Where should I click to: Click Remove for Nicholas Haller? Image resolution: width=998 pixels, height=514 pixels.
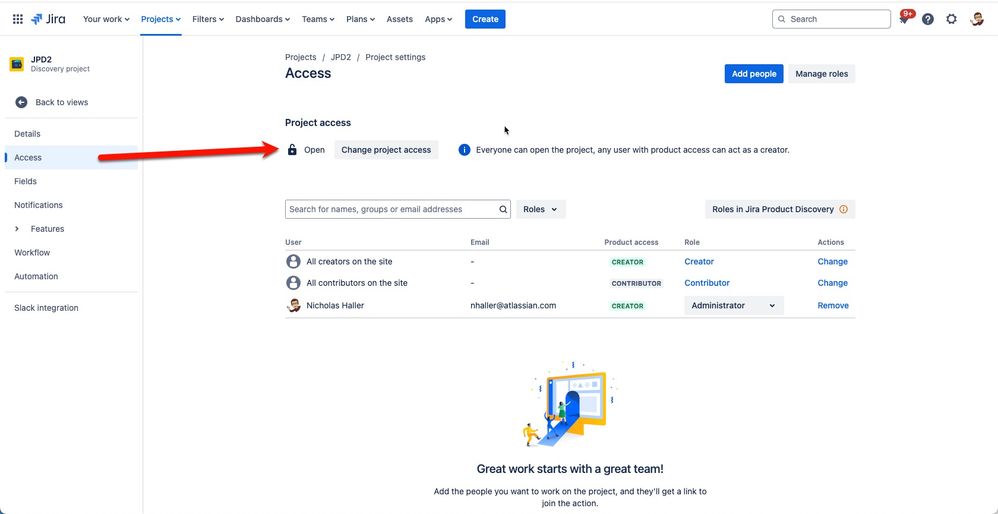coord(833,305)
